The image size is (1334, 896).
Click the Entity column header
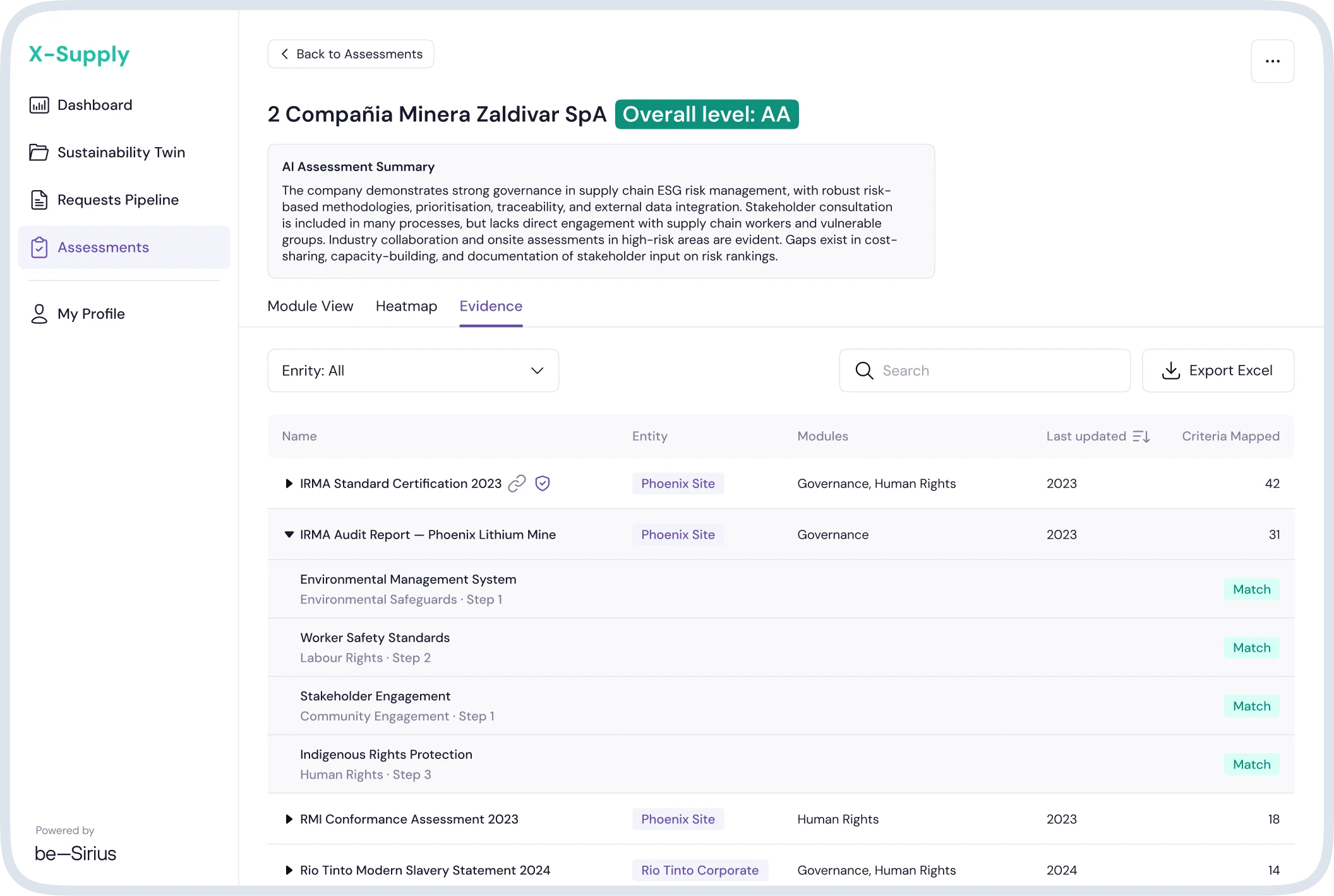[649, 436]
